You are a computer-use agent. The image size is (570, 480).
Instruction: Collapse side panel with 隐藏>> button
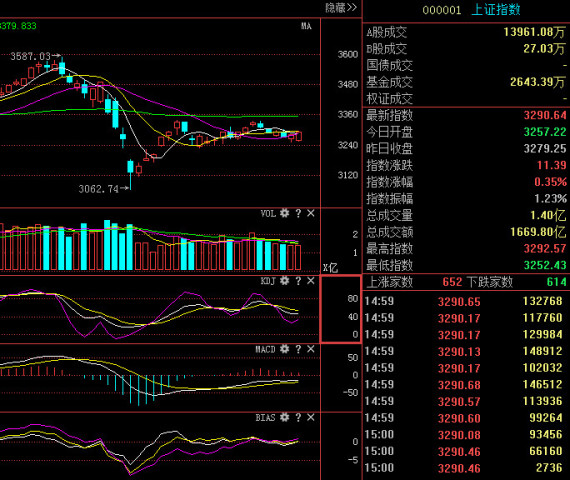pyautogui.click(x=341, y=8)
